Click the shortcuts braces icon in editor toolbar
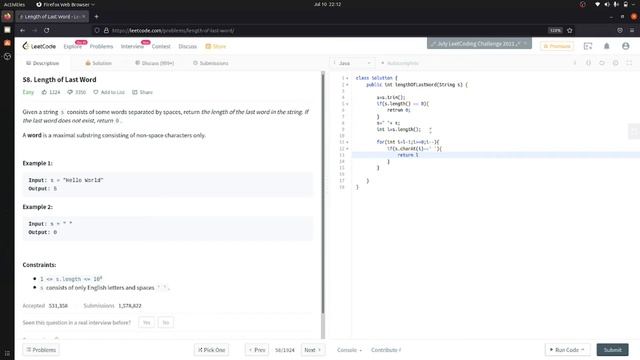This screenshot has height=360, width=640. 588,63
